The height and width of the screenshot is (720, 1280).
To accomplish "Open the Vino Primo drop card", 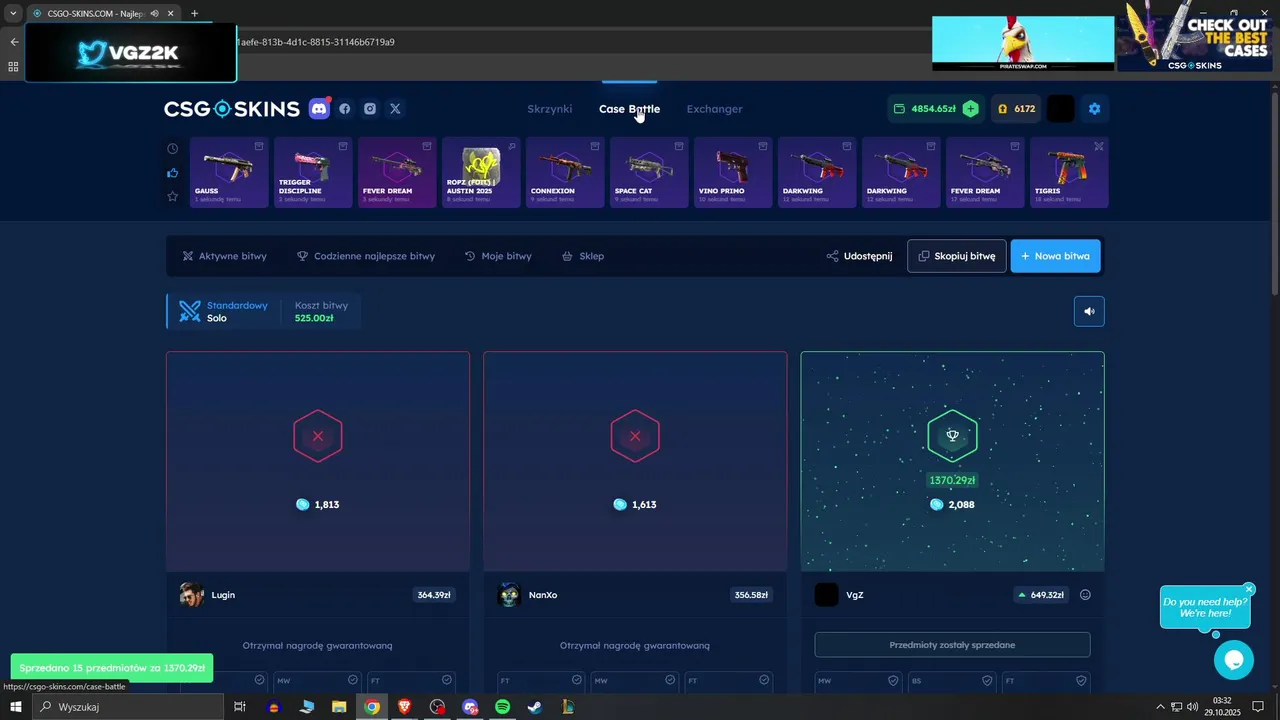I will (x=733, y=173).
